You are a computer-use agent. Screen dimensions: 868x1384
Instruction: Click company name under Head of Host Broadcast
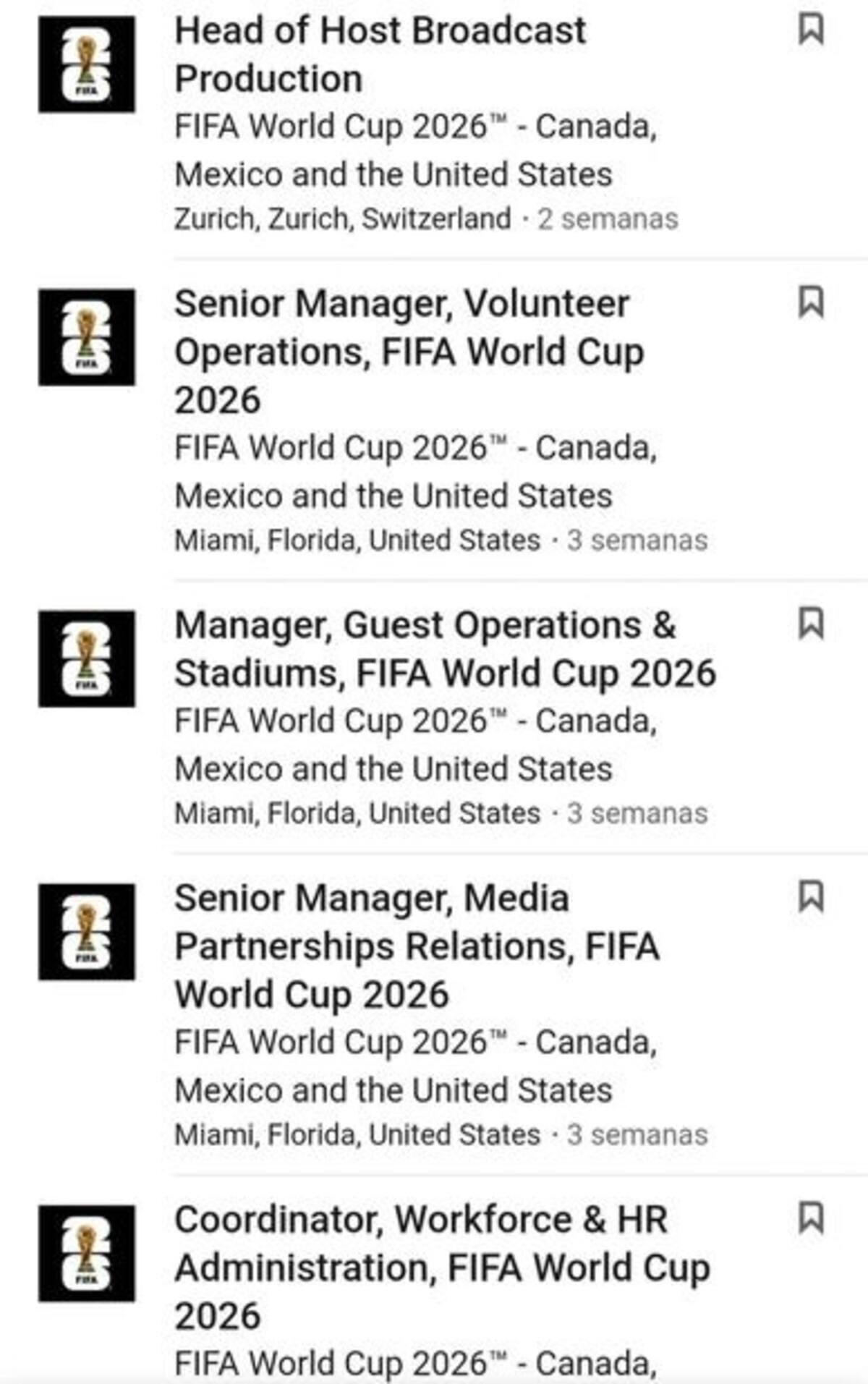tap(415, 150)
